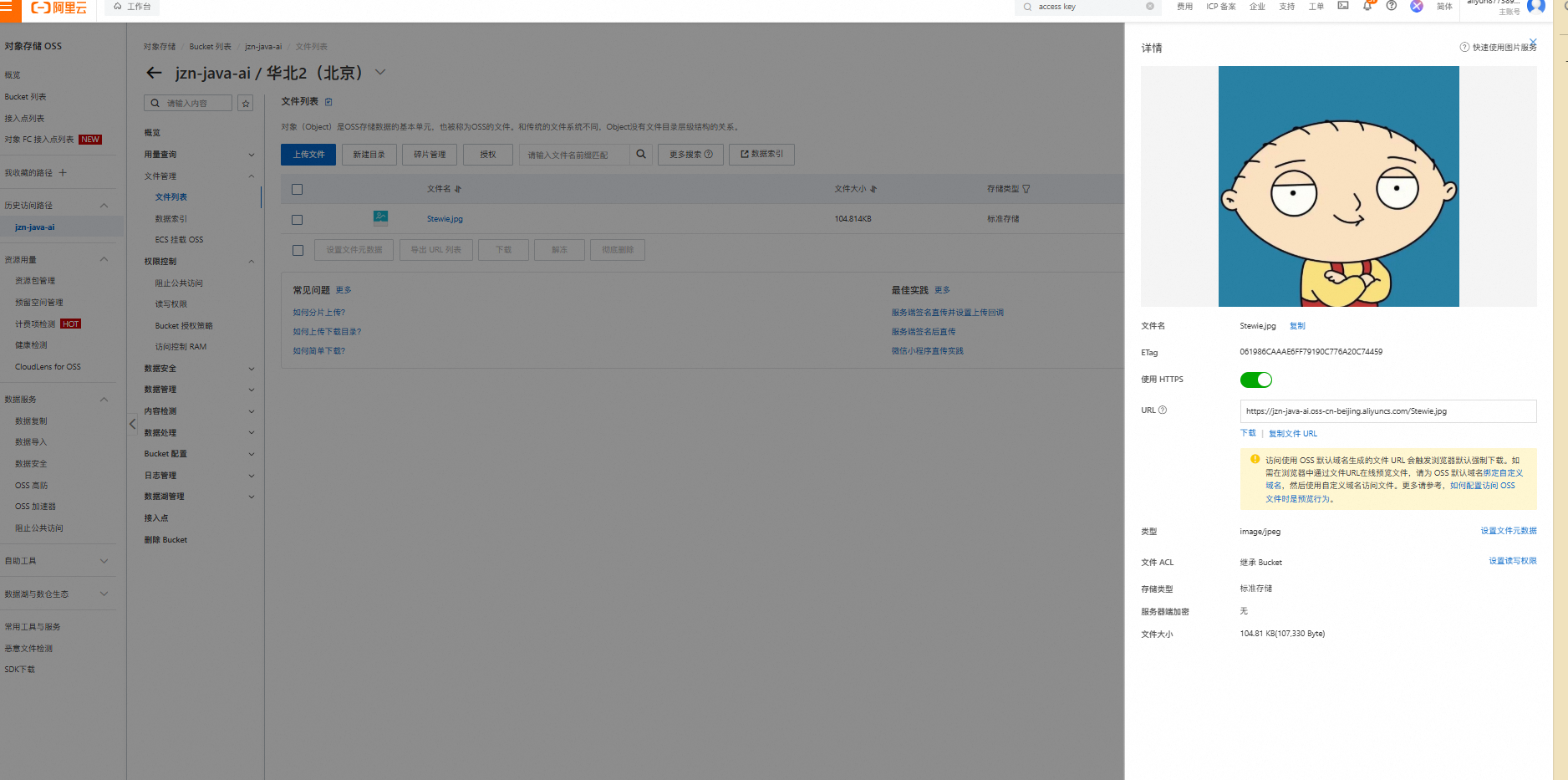The image size is (1568, 780).
Task: Click 设置文件元数据 link in details
Action: tap(1509, 531)
